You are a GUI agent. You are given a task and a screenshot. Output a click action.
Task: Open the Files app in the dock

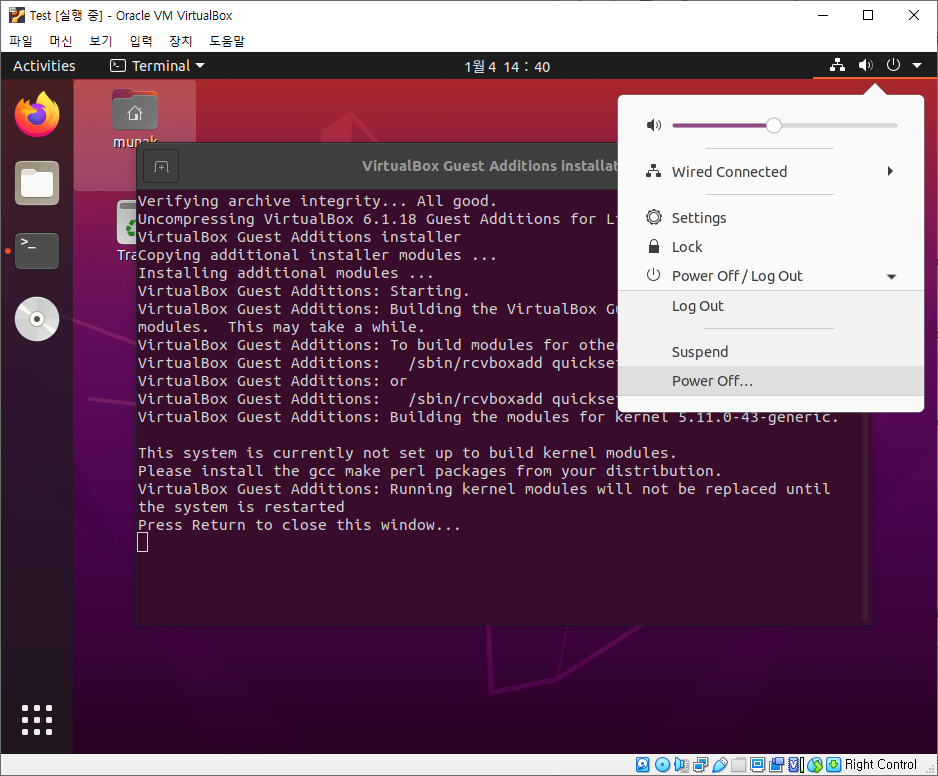tap(37, 183)
